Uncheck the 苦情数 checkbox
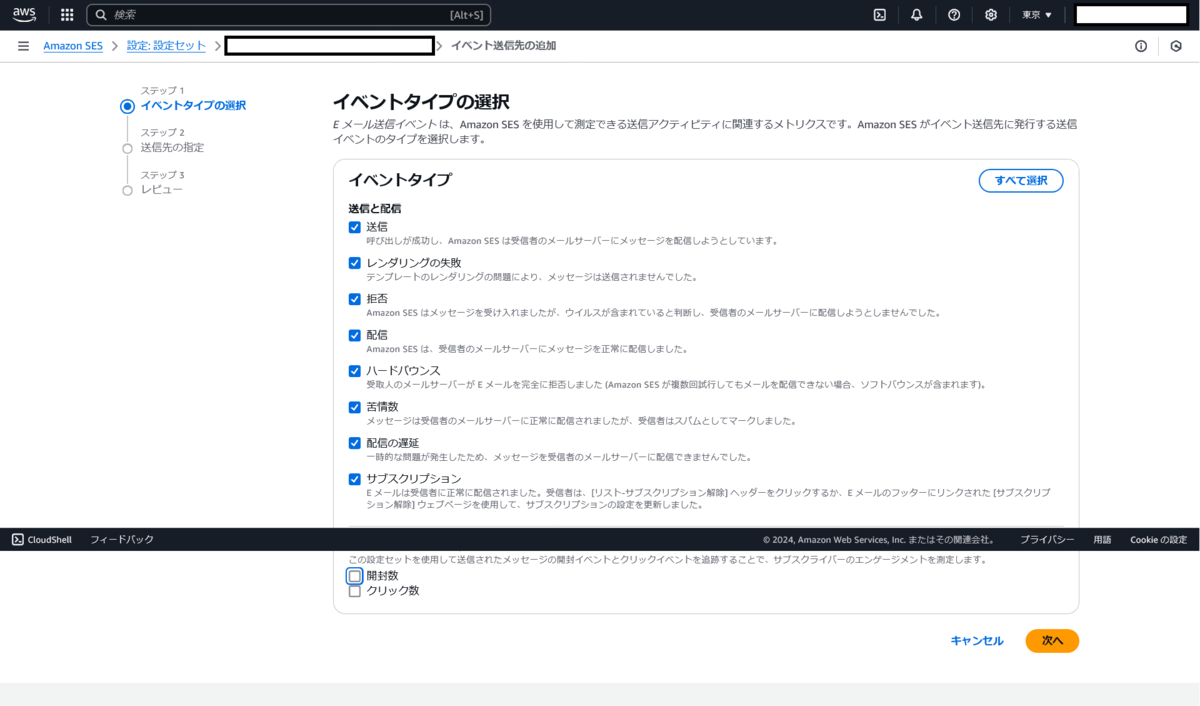The width and height of the screenshot is (1200, 706). tap(355, 407)
